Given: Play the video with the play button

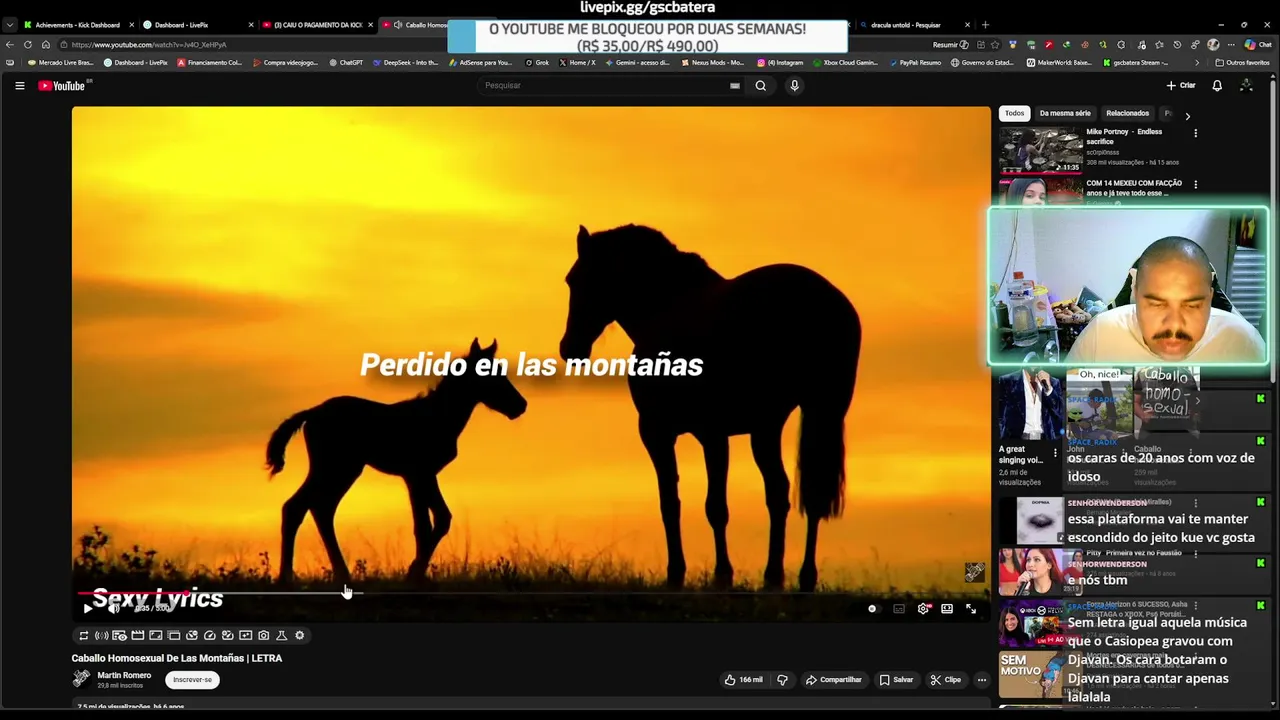Looking at the screenshot, I should click(x=87, y=608).
